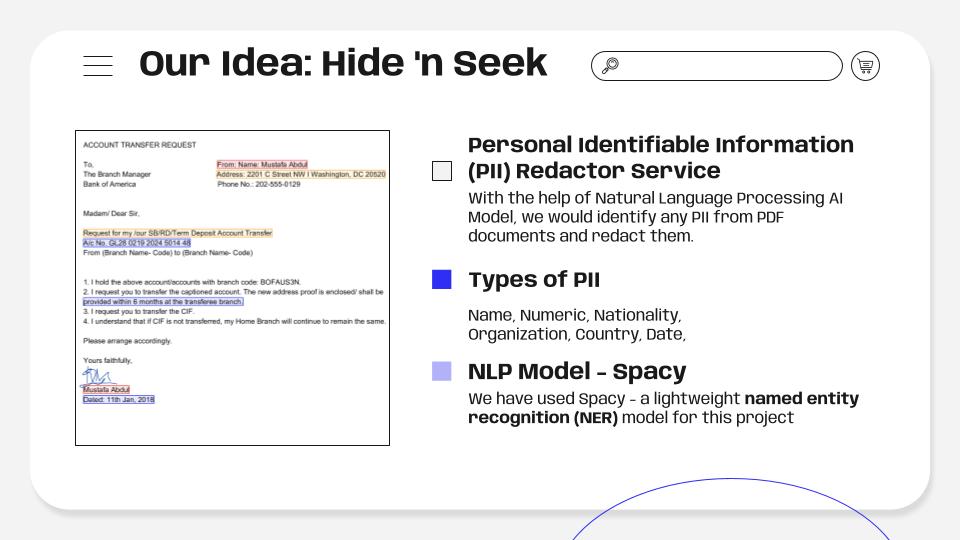Click red-boxed 'Mustafa Abdul' below signature

pos(107,389)
